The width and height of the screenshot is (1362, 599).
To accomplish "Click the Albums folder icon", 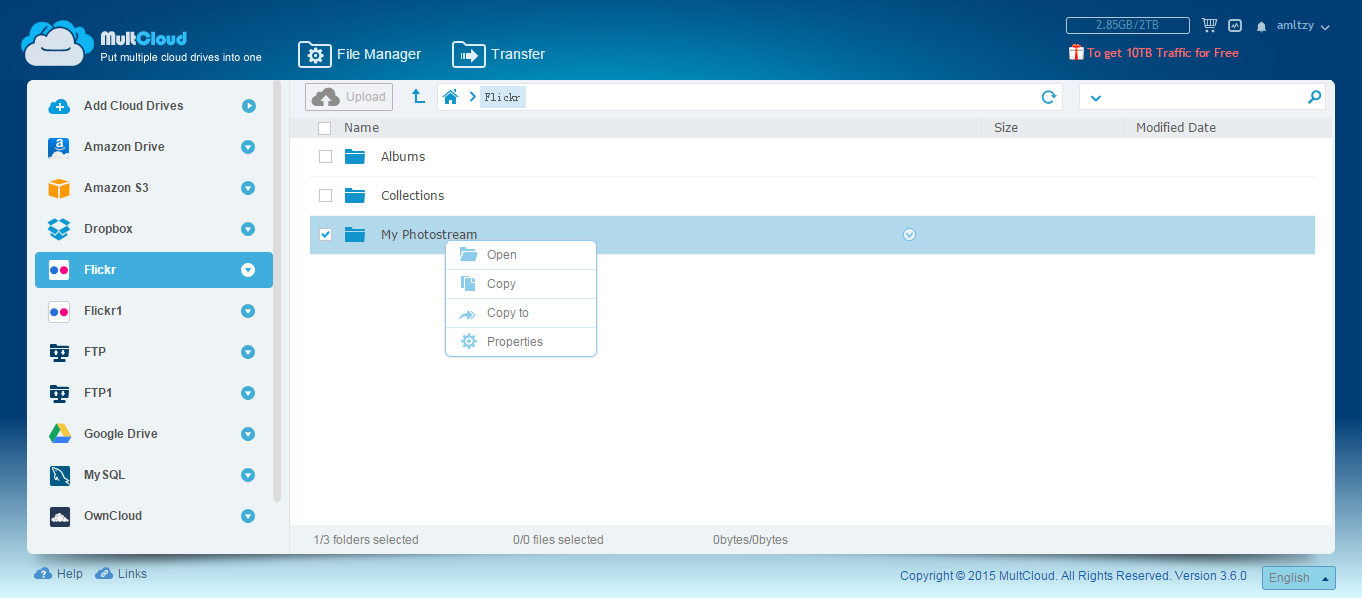I will click(x=355, y=156).
